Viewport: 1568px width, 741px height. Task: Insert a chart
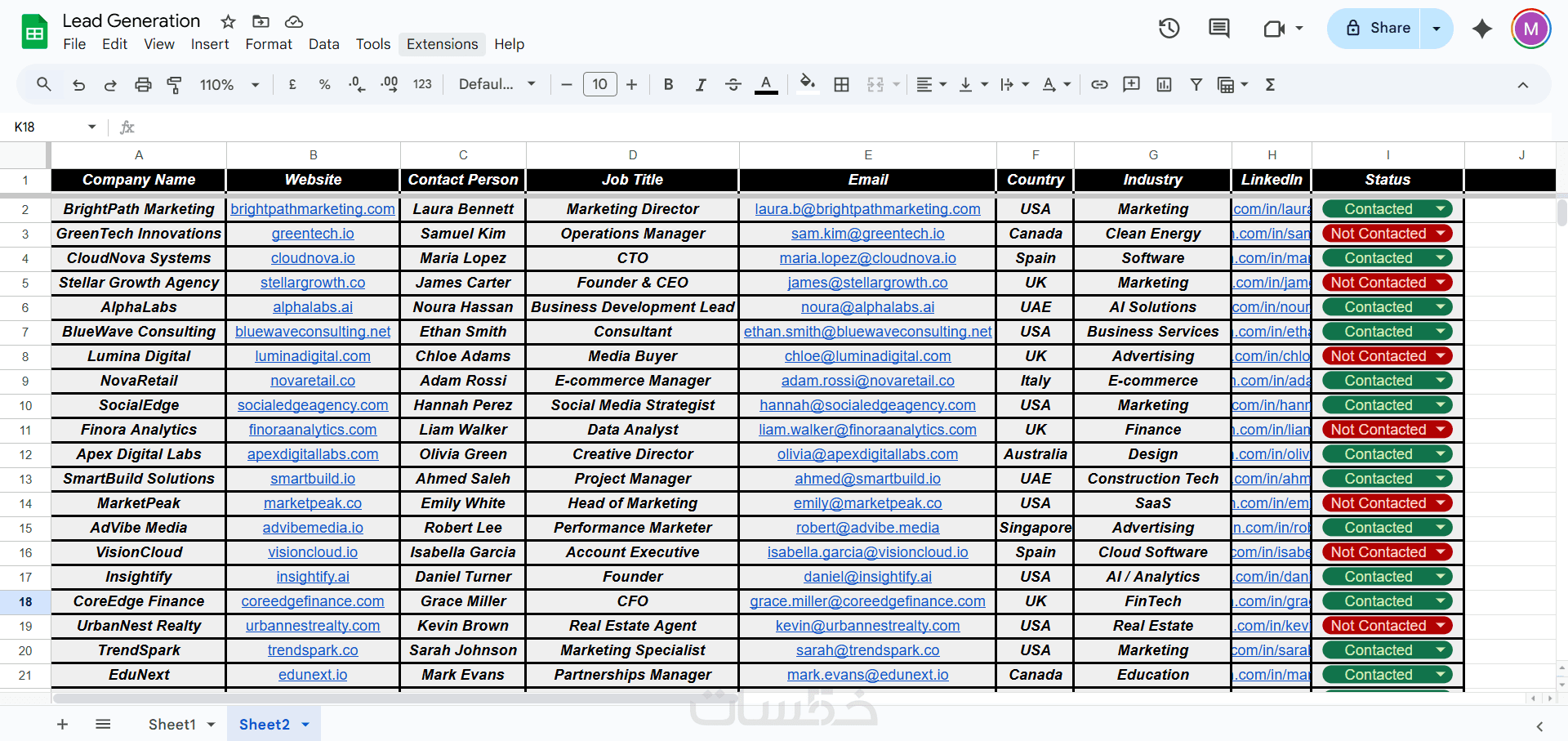click(x=1164, y=84)
